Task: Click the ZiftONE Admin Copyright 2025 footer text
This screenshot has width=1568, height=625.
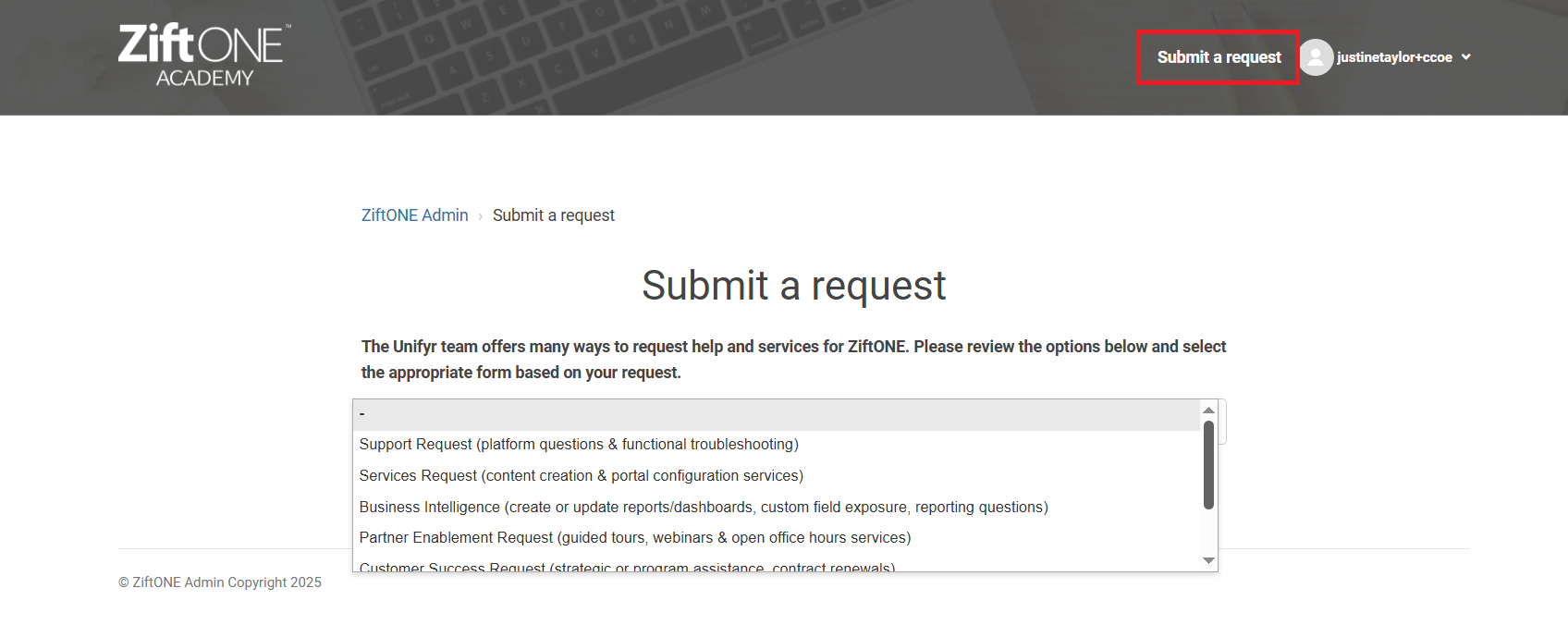Action: point(219,582)
